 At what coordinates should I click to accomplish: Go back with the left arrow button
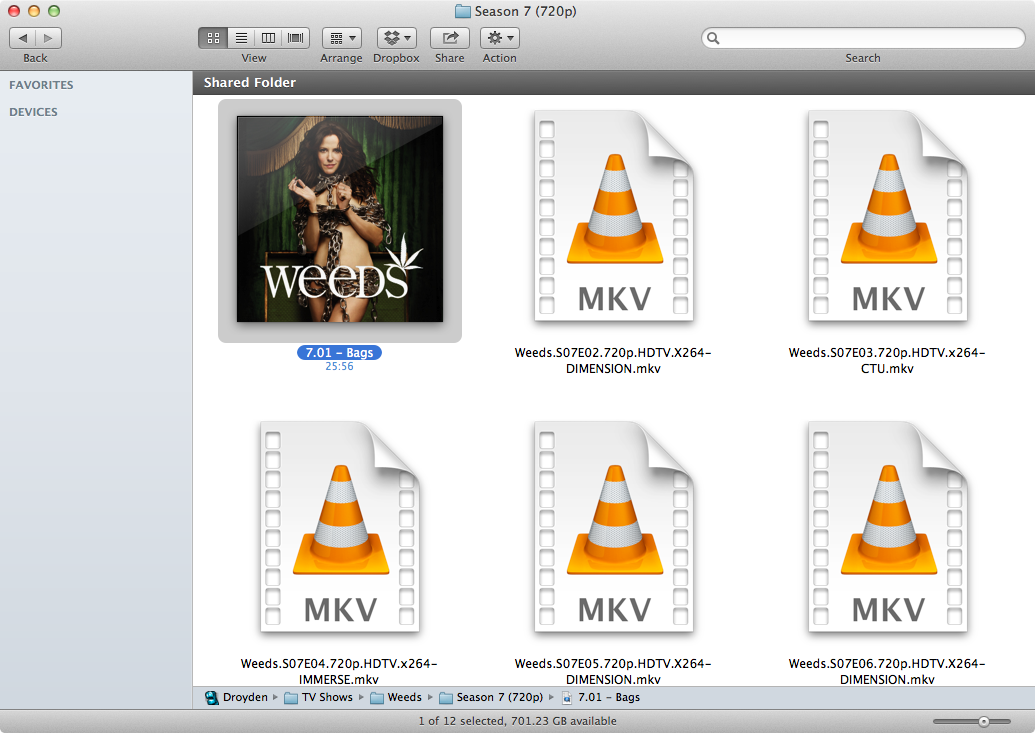pyautogui.click(x=22, y=38)
